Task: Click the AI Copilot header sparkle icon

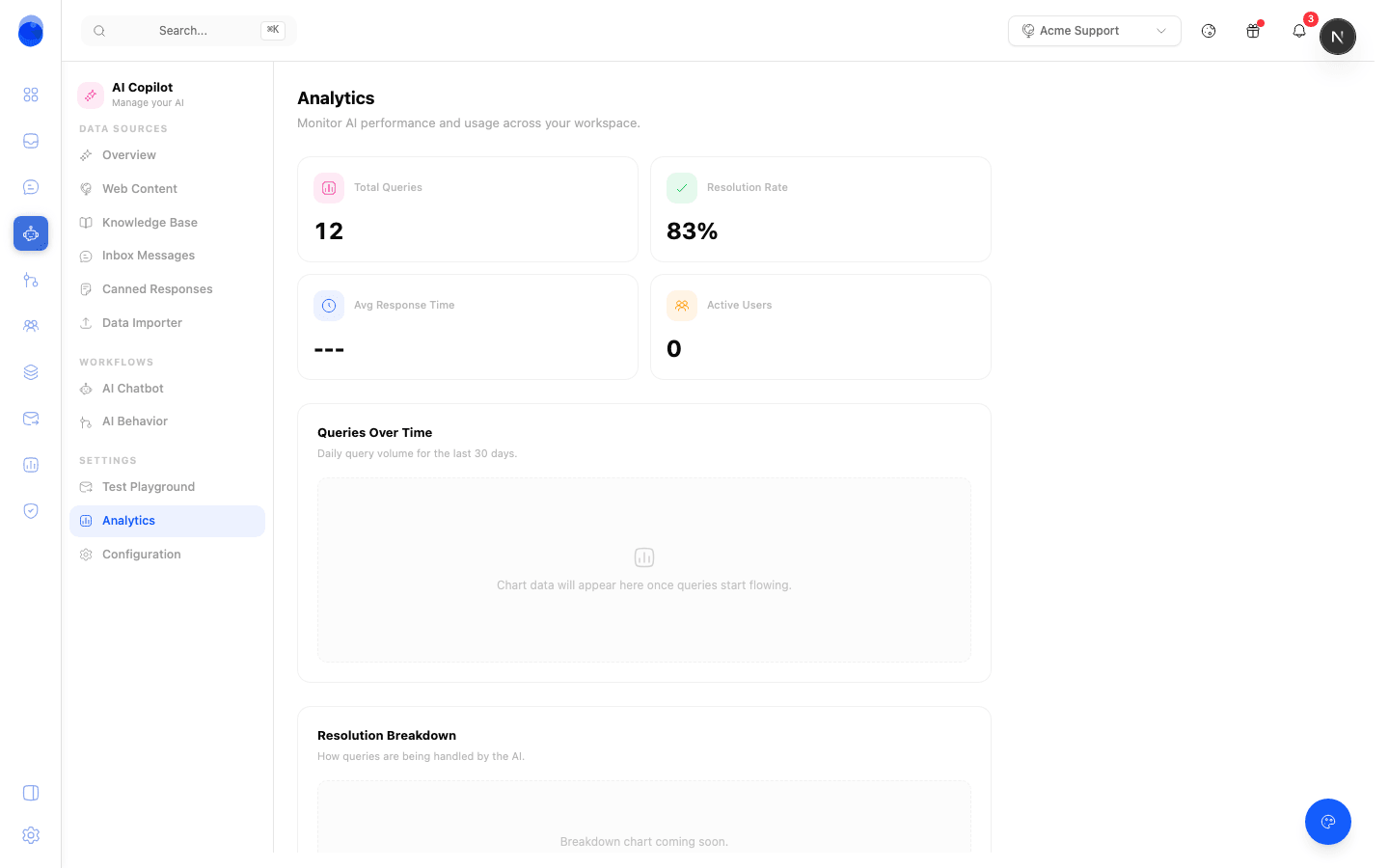Action: 91,95
